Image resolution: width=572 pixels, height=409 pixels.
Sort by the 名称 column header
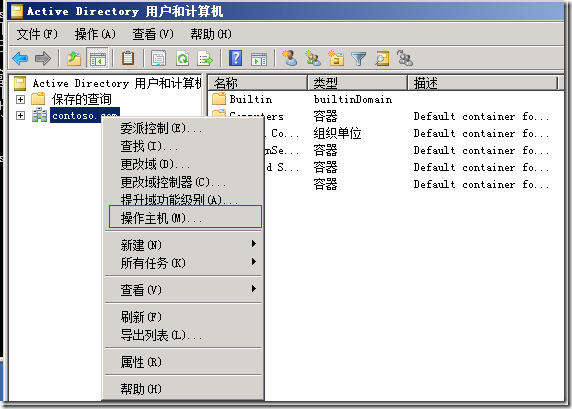[x=258, y=83]
